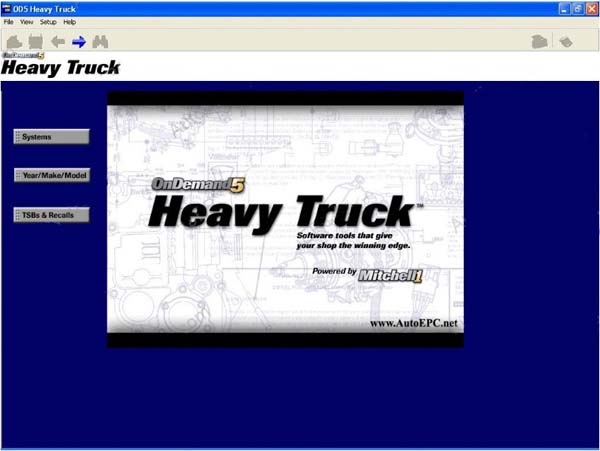Viewport: 600px width, 451px height.
Task: Close the ODS Heavy Truck window
Action: 592,9
